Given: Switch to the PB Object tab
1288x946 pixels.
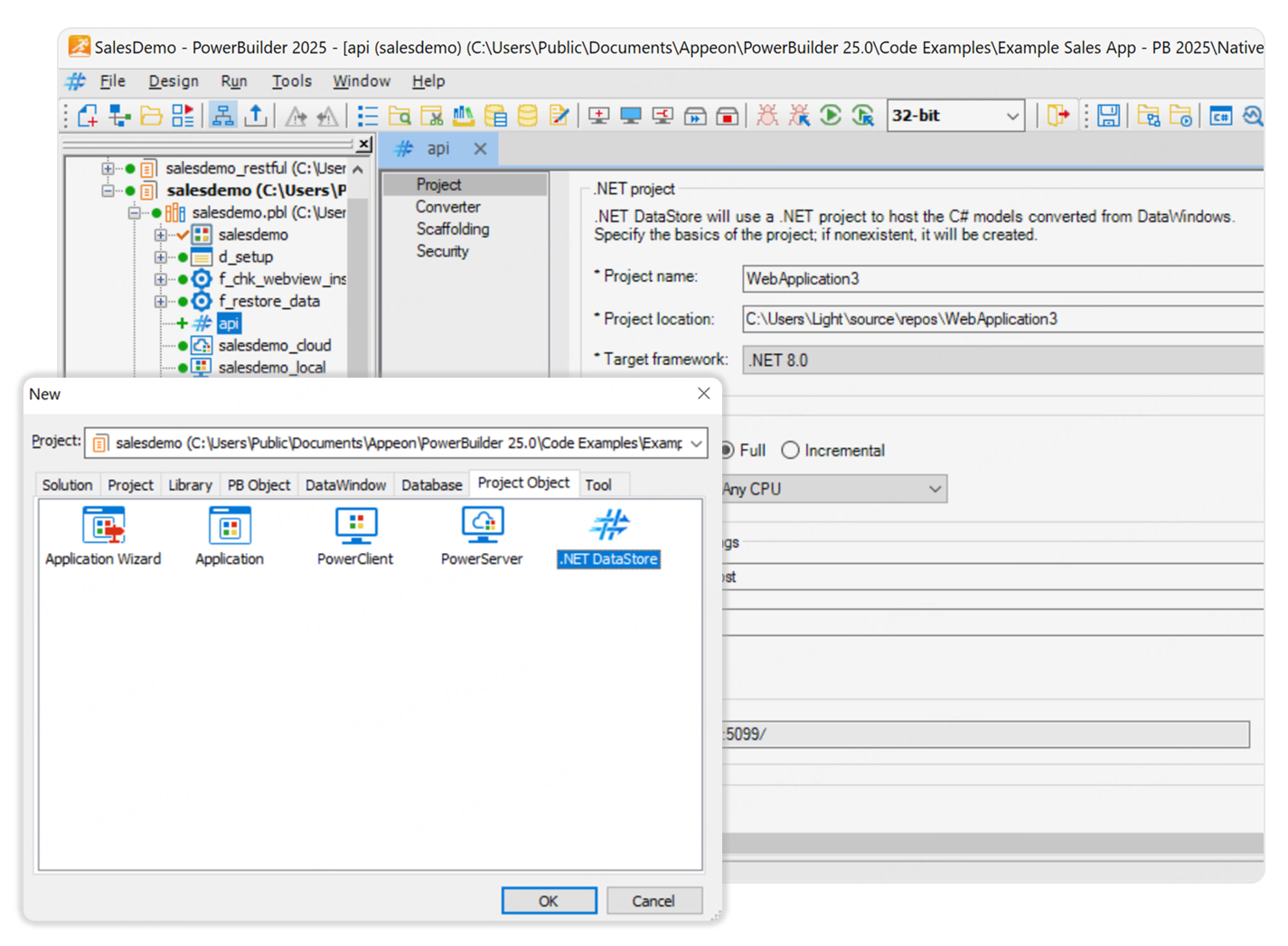Looking at the screenshot, I should pyautogui.click(x=259, y=485).
